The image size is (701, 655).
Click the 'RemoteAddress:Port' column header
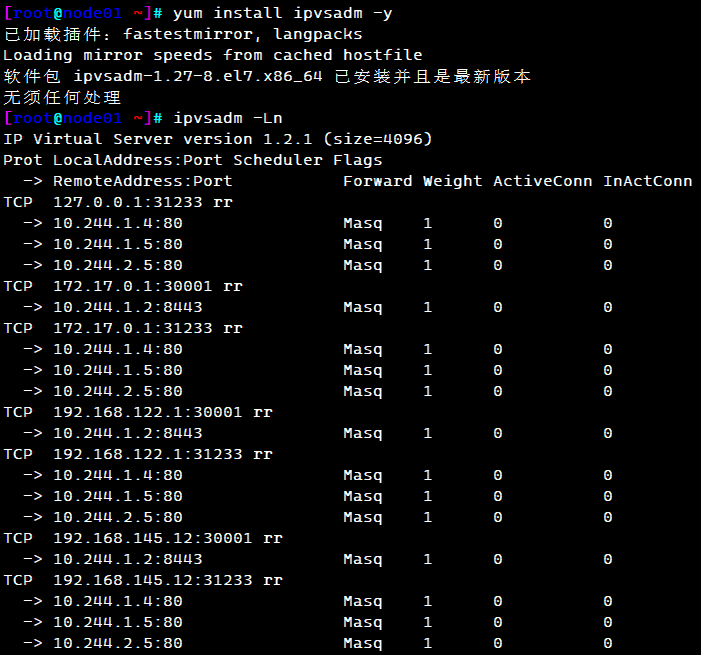tap(143, 181)
